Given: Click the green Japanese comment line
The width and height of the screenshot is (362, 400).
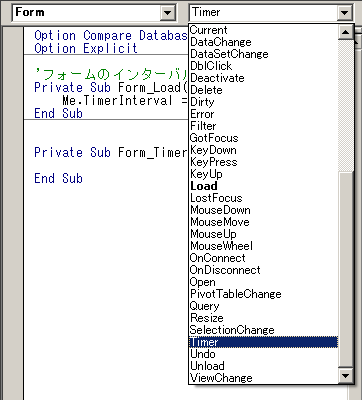Looking at the screenshot, I should click(111, 74).
